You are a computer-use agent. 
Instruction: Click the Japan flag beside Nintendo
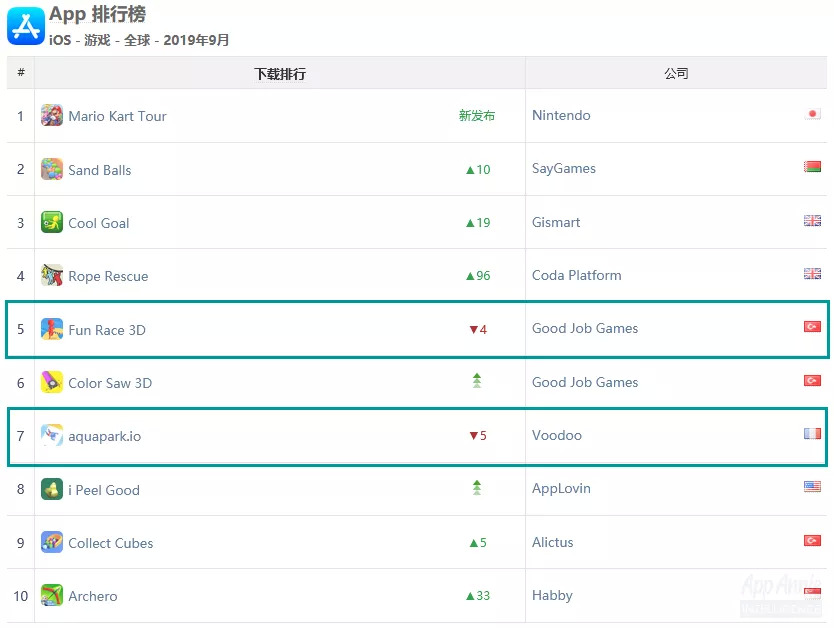tap(812, 114)
